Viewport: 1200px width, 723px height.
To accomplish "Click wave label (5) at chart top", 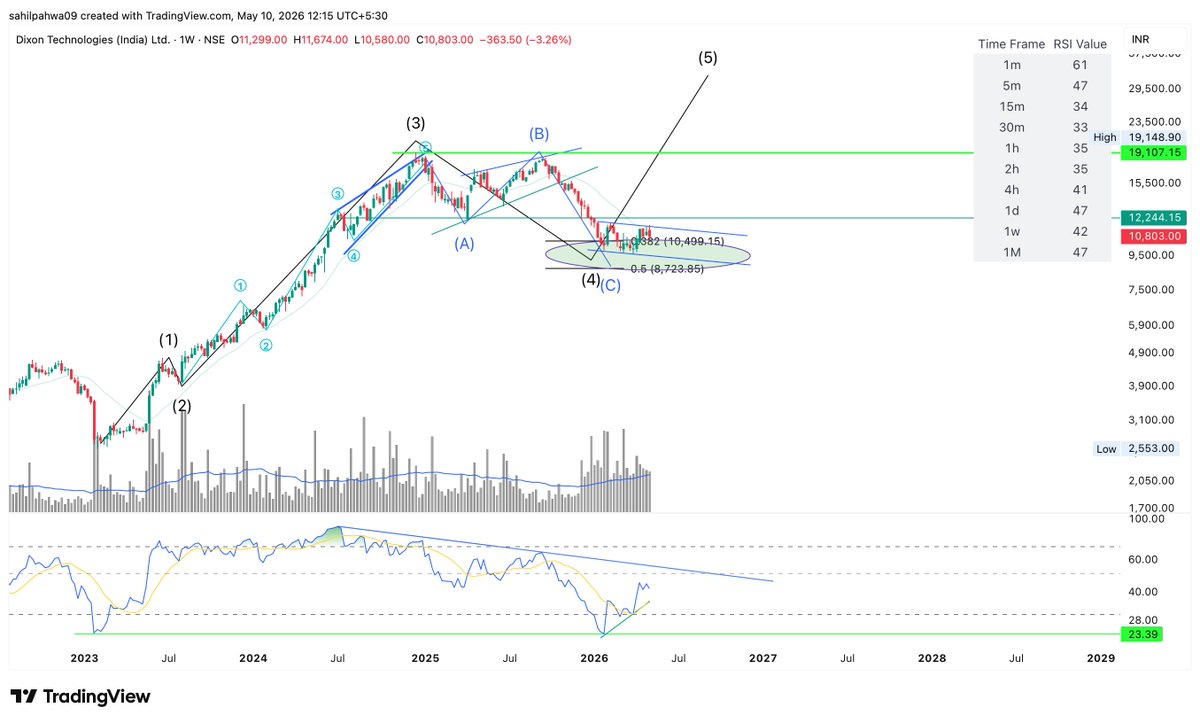I will [x=707, y=57].
